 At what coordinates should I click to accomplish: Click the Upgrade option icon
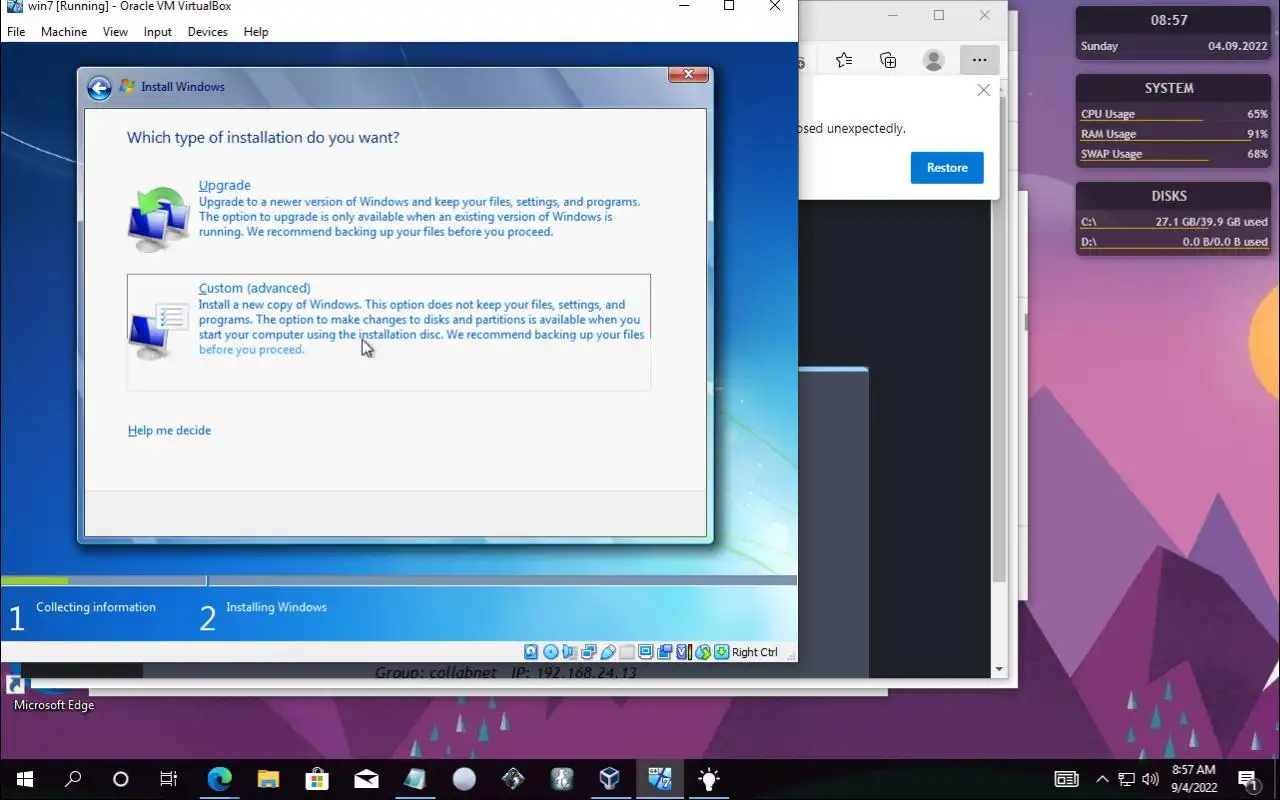pos(158,218)
